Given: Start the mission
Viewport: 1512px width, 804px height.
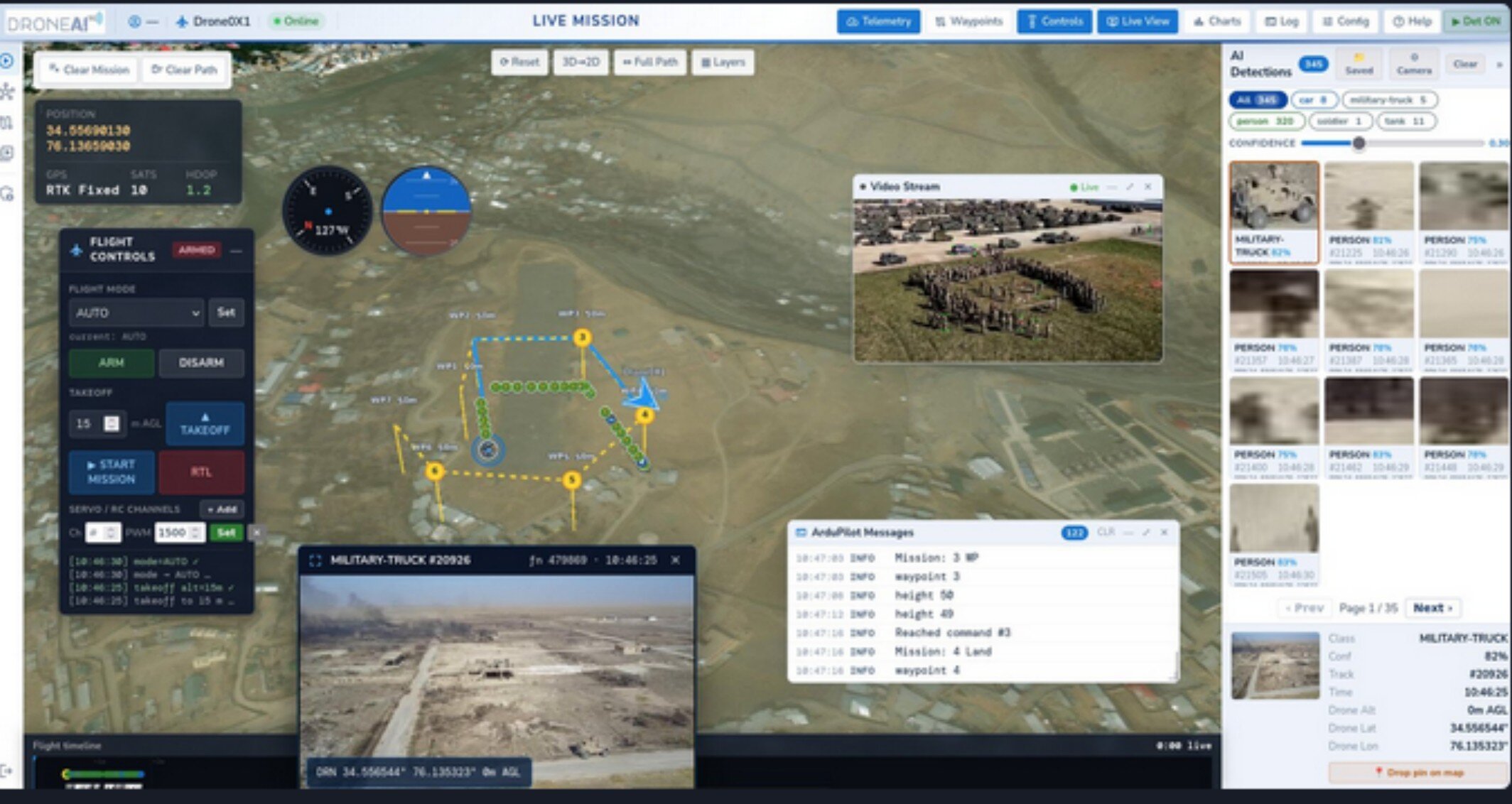Looking at the screenshot, I should (112, 472).
